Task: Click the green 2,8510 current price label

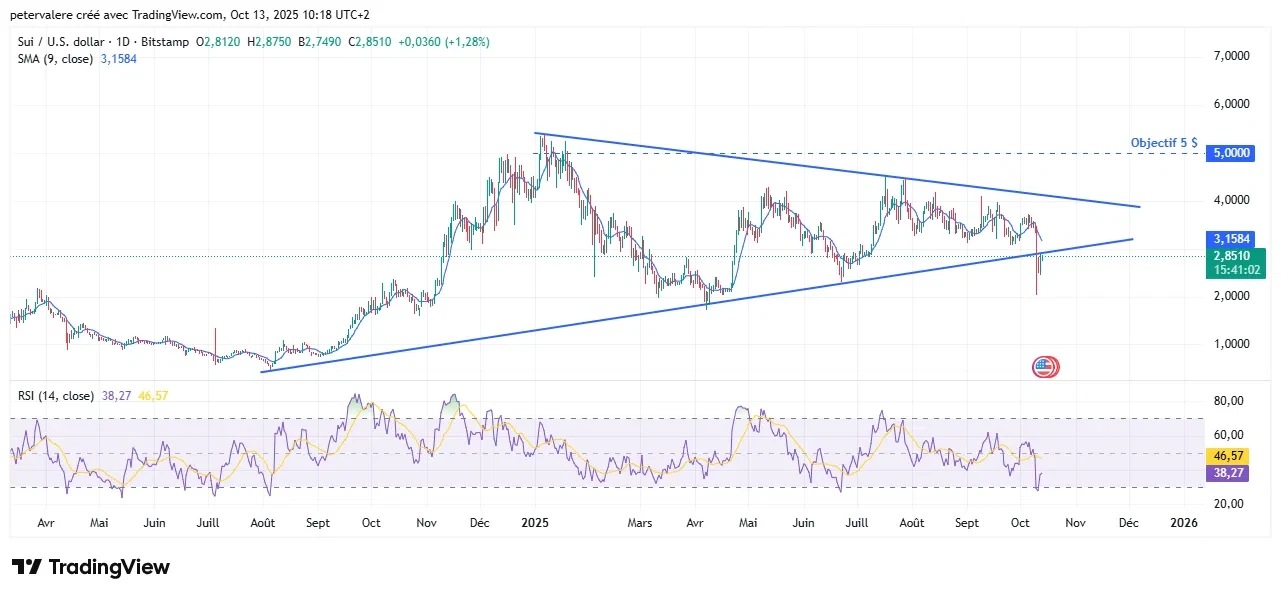Action: coord(1230,255)
